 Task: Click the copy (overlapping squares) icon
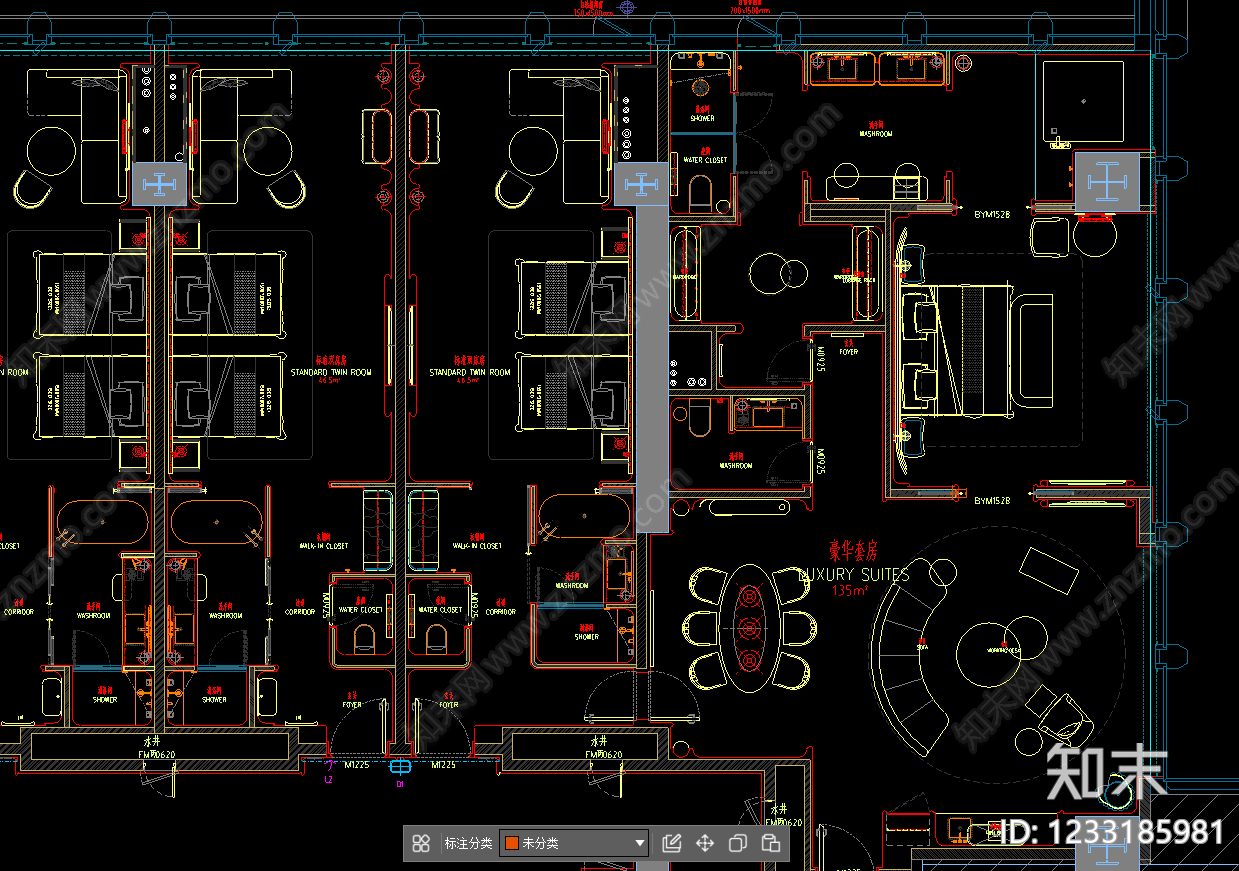(x=738, y=843)
